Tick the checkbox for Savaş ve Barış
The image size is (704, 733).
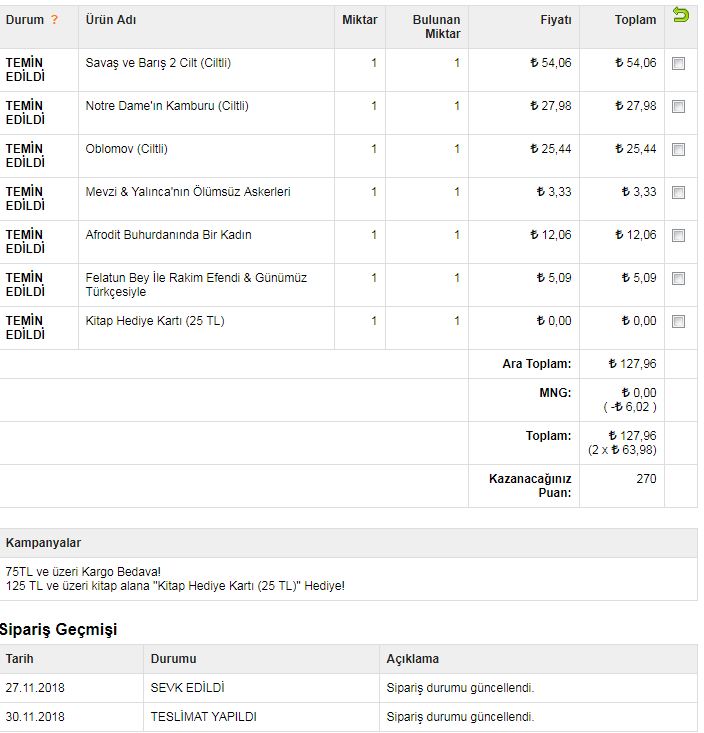679,64
